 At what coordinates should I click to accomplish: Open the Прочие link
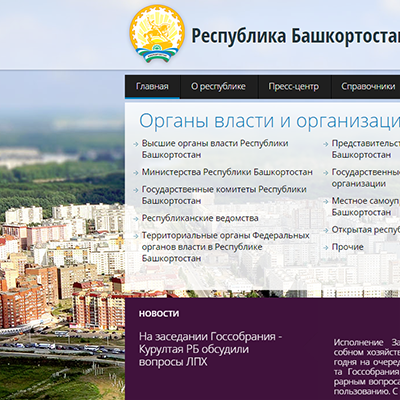tap(347, 247)
